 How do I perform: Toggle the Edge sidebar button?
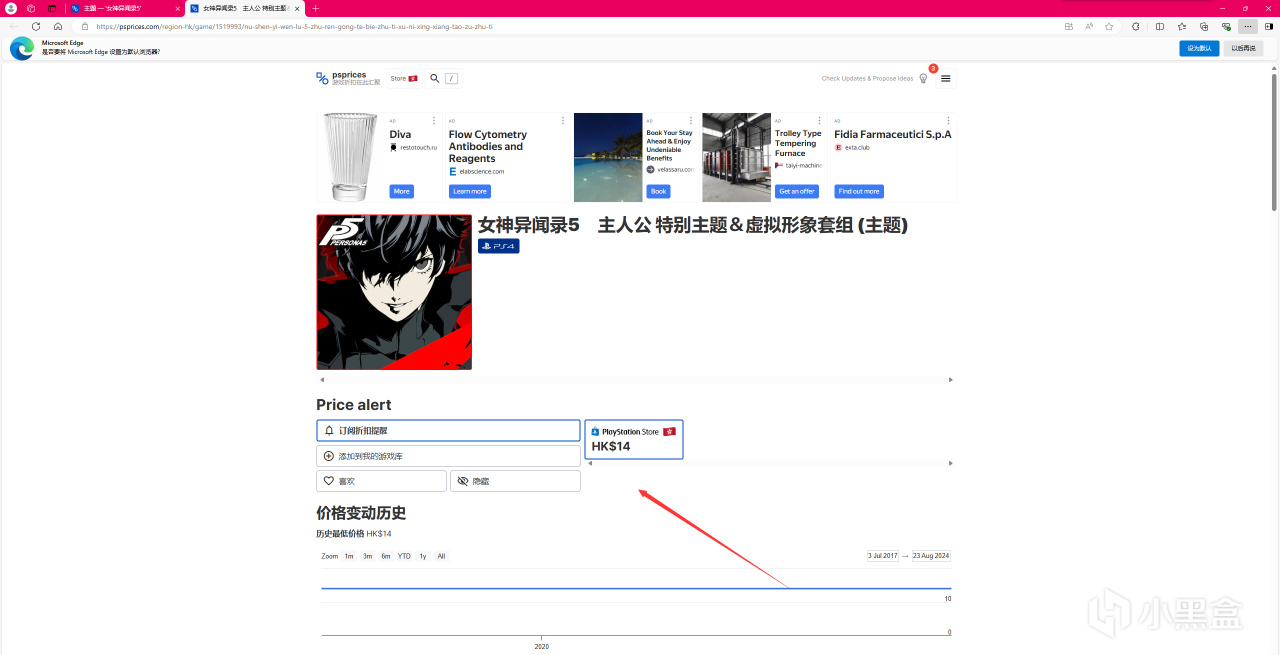(1270, 26)
